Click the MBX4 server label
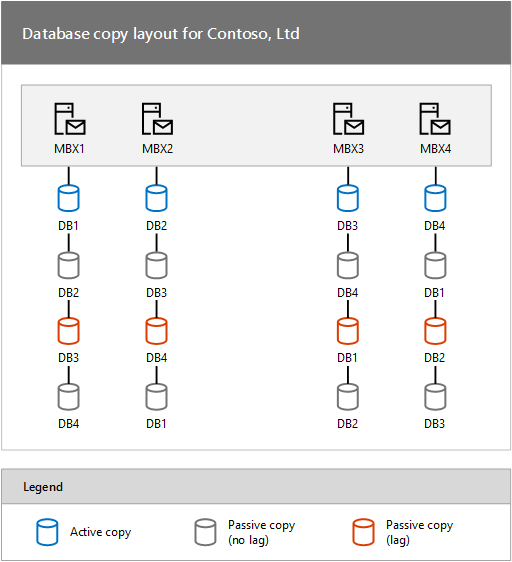Screen dimensions: 512x562 pos(436,149)
